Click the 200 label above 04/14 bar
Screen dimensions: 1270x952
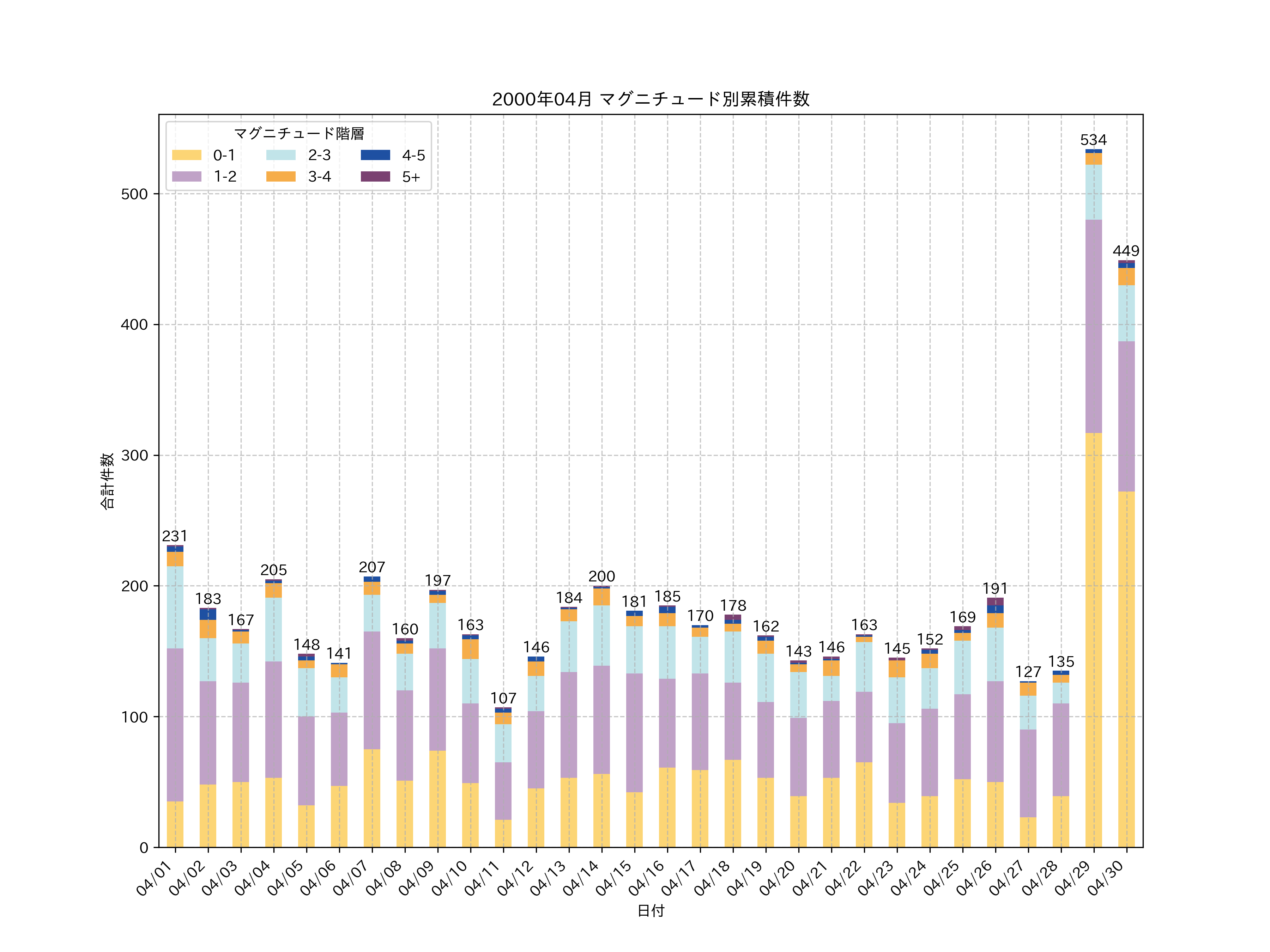[602, 576]
